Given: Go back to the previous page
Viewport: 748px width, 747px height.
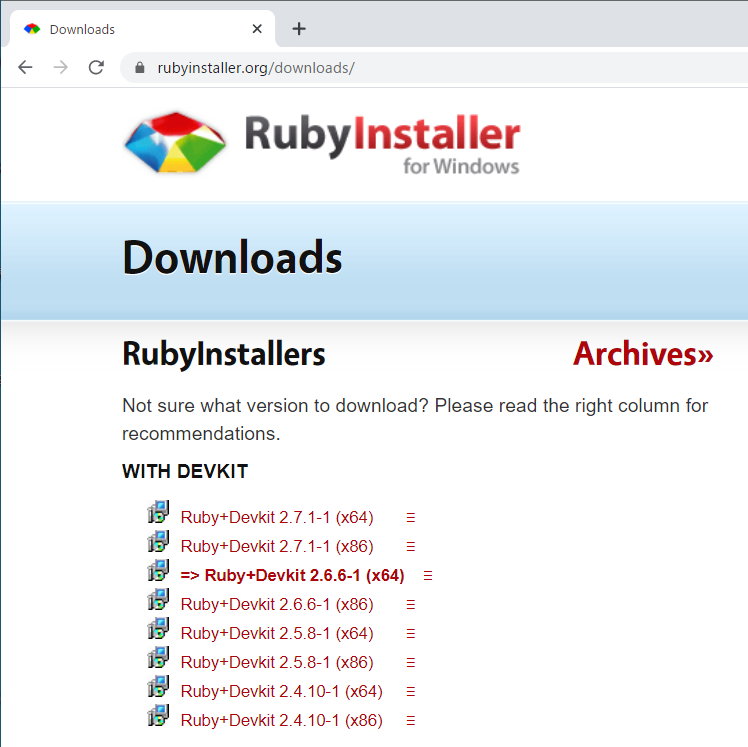Looking at the screenshot, I should pos(26,68).
